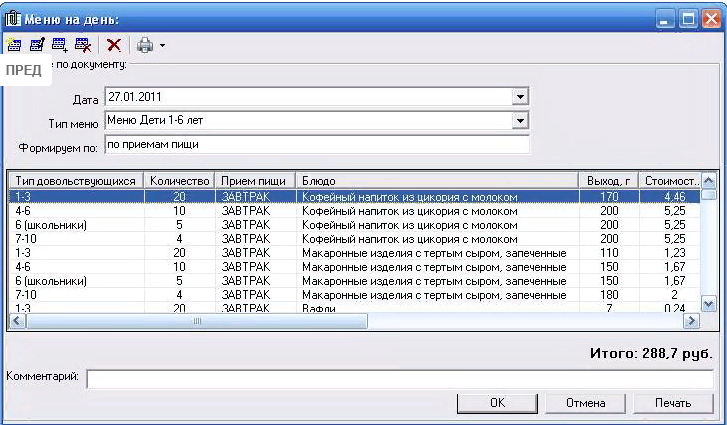Click the red X delete icon
The height and width of the screenshot is (425, 727).
pos(114,45)
